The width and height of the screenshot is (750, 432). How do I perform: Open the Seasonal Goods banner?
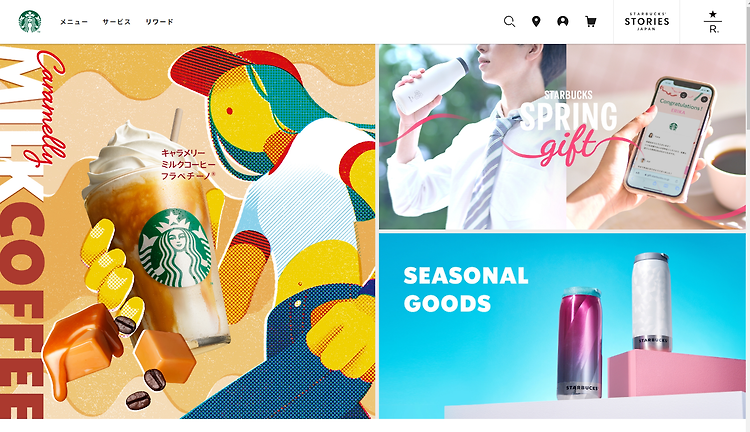click(x=562, y=326)
